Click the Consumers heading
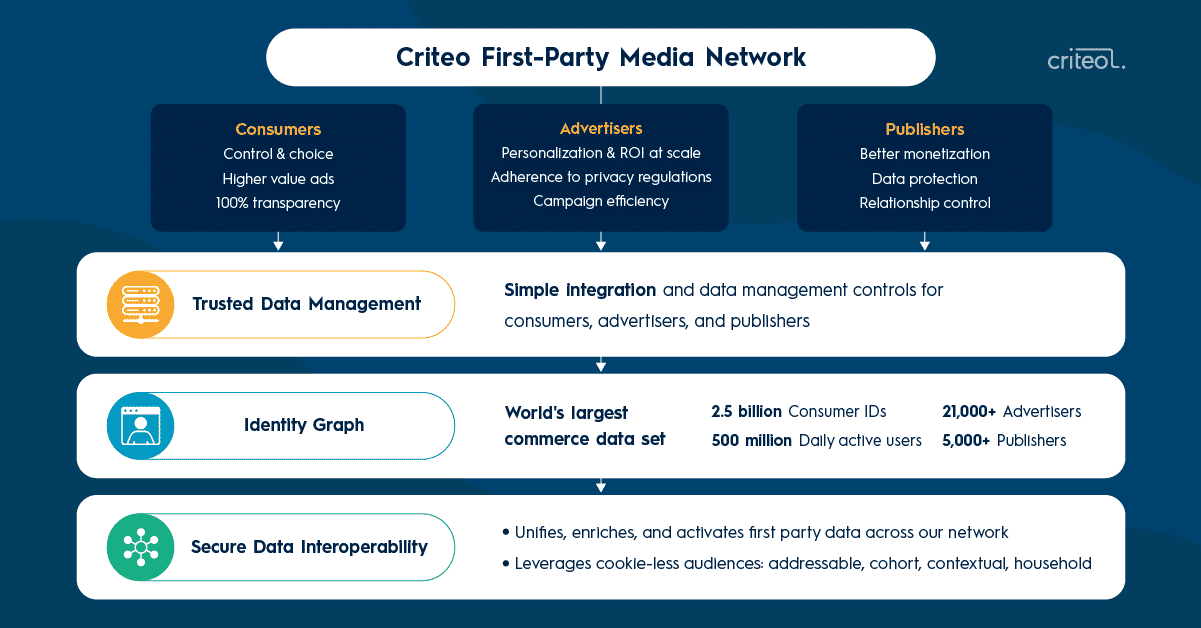The height and width of the screenshot is (628, 1201). [278, 129]
